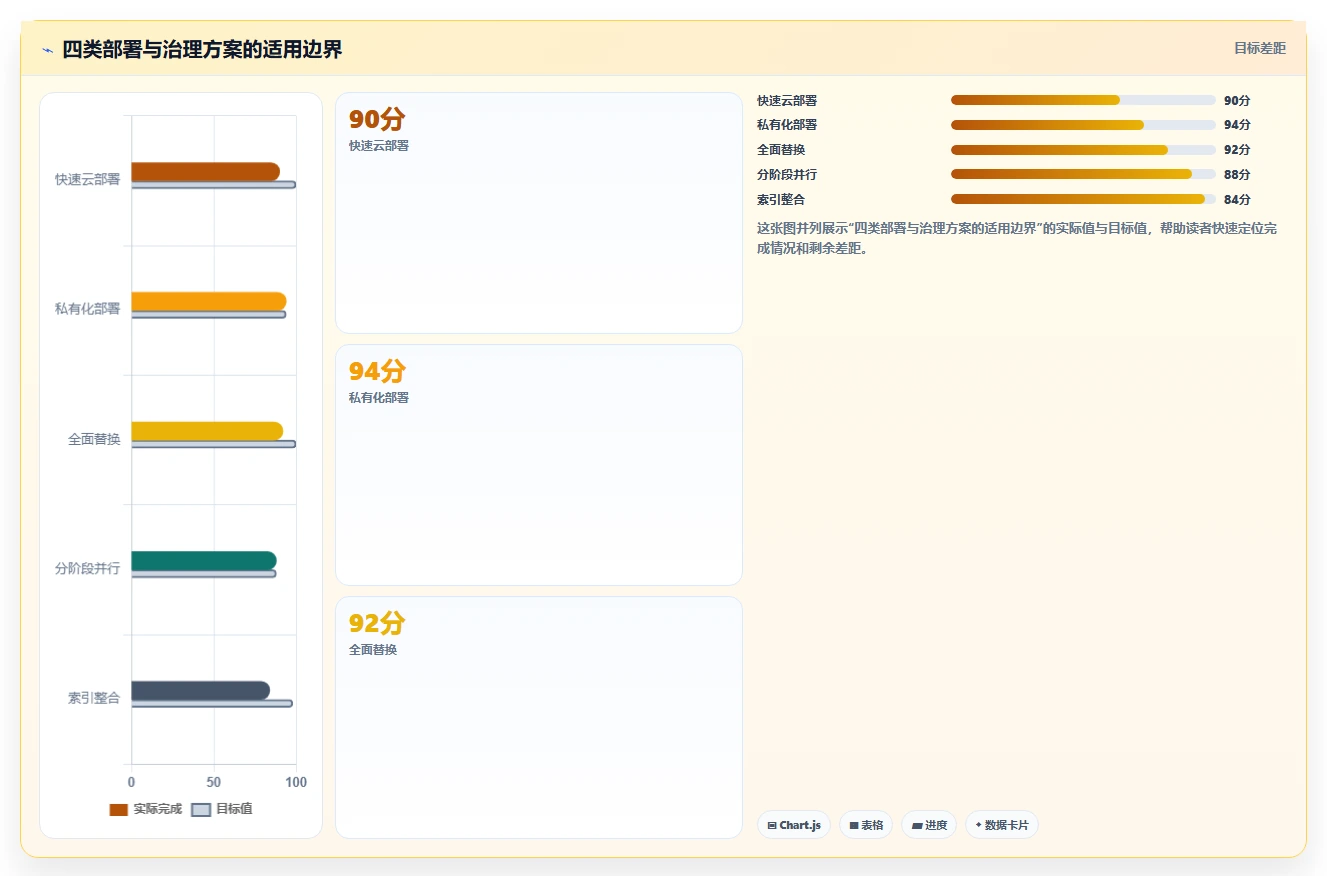Click the 94分 value in progress list
This screenshot has height=876, width=1327.
click(1237, 125)
